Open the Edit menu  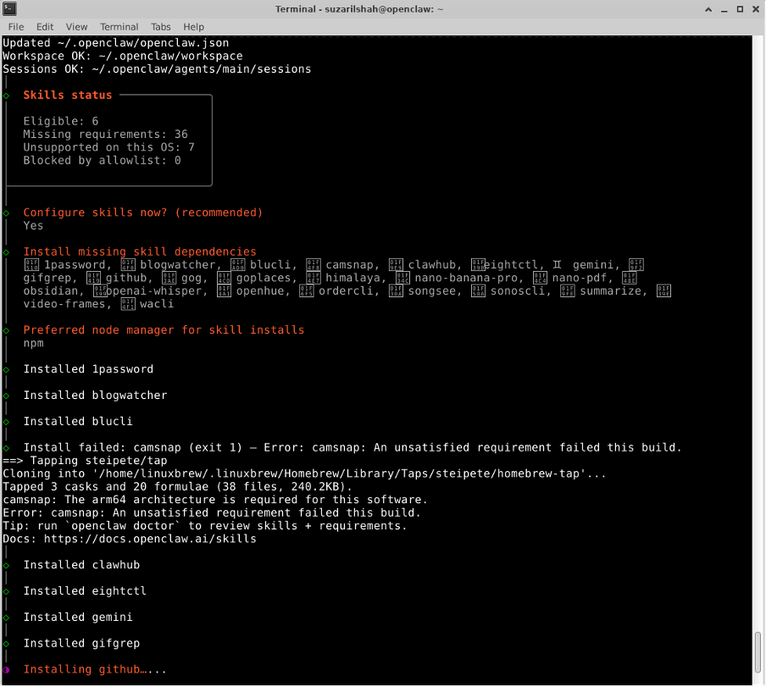[x=44, y=27]
